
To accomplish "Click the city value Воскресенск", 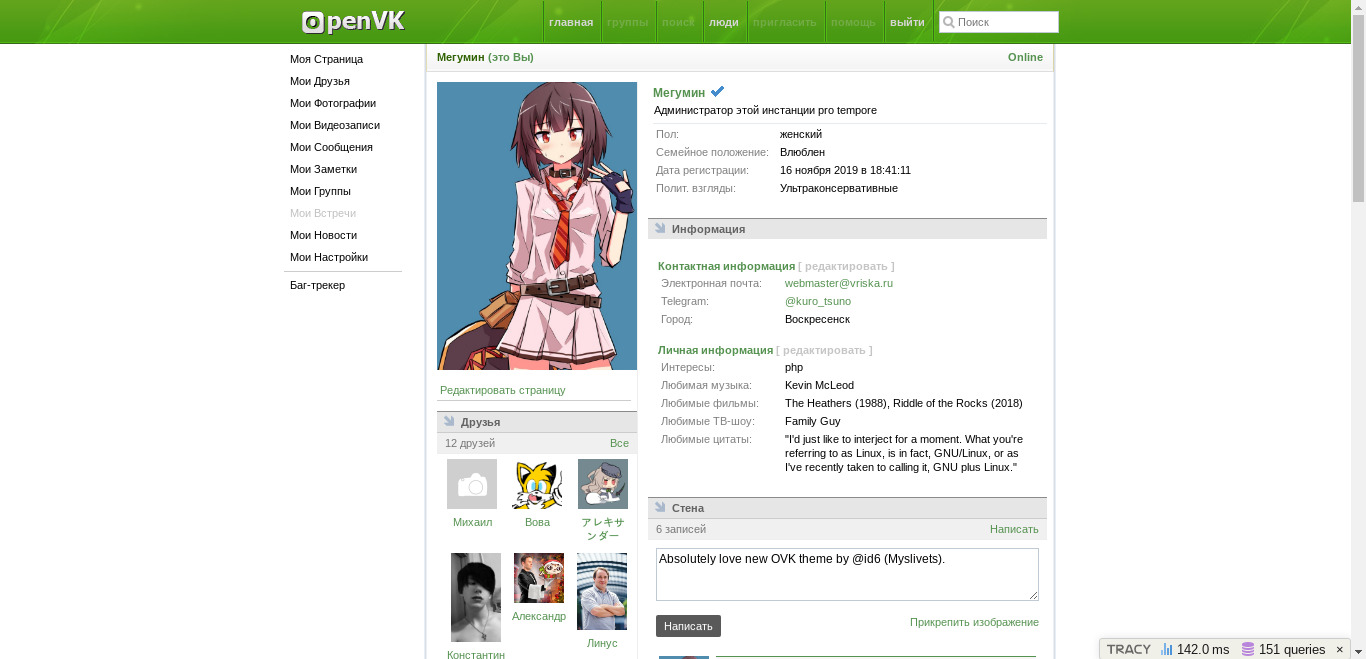I will click(817, 319).
